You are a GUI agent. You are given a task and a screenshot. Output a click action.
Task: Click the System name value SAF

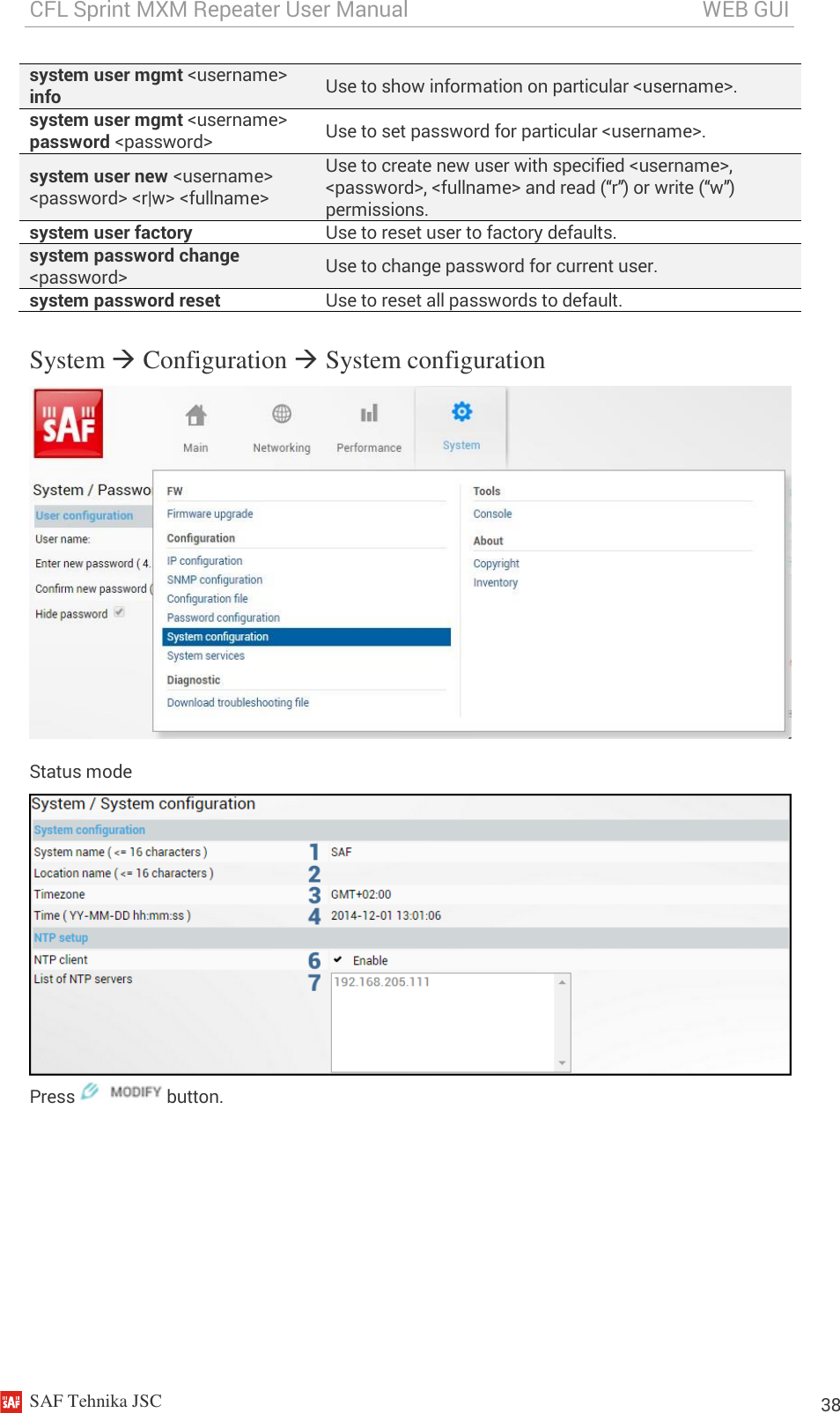click(x=341, y=852)
